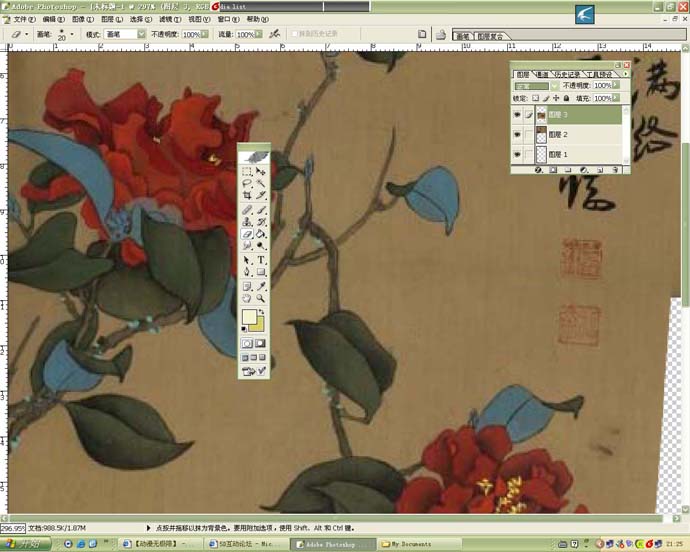The image size is (690, 552).
Task: Open layer blend mode dropdown
Action: (554, 86)
